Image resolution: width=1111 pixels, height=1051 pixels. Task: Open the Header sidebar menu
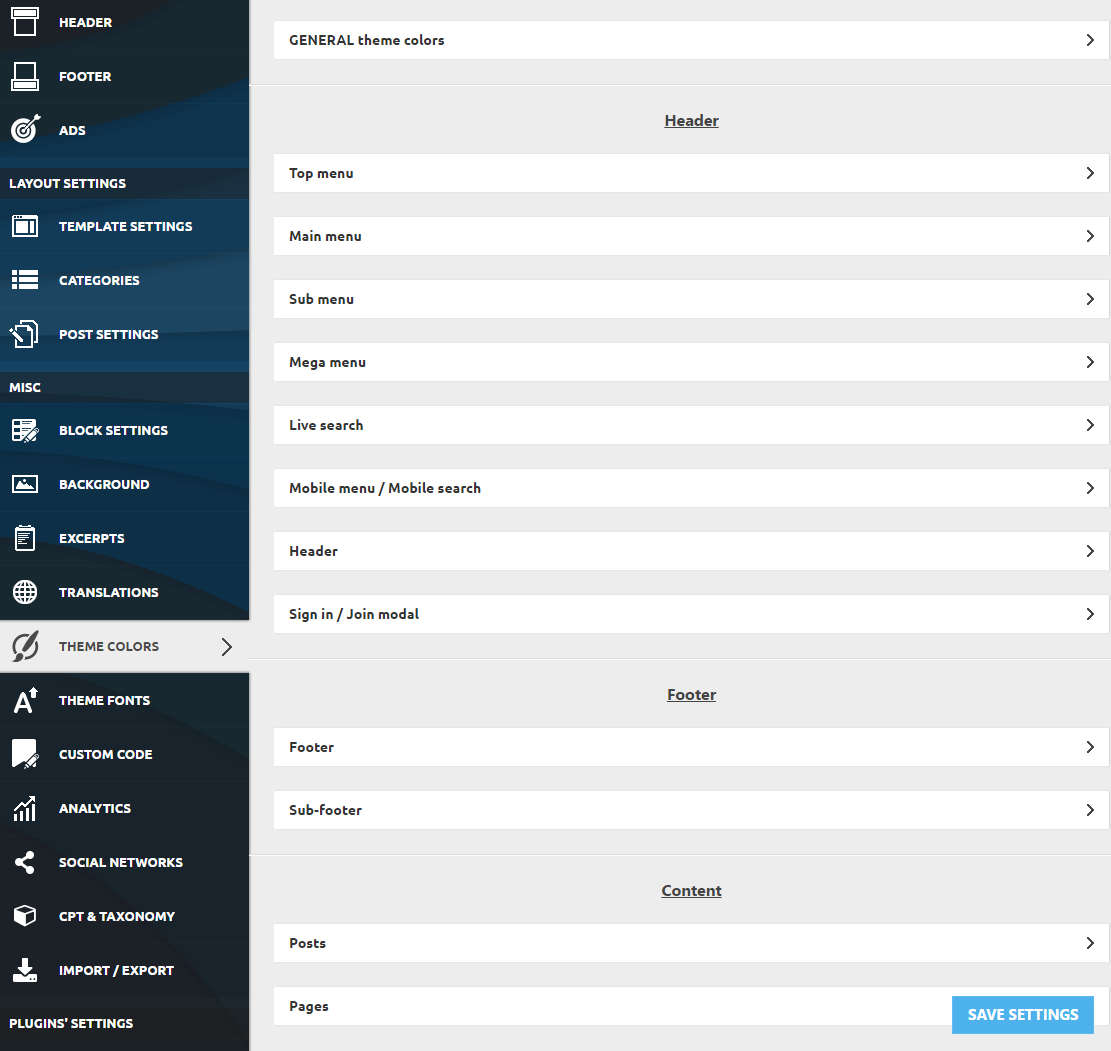pyautogui.click(x=125, y=23)
